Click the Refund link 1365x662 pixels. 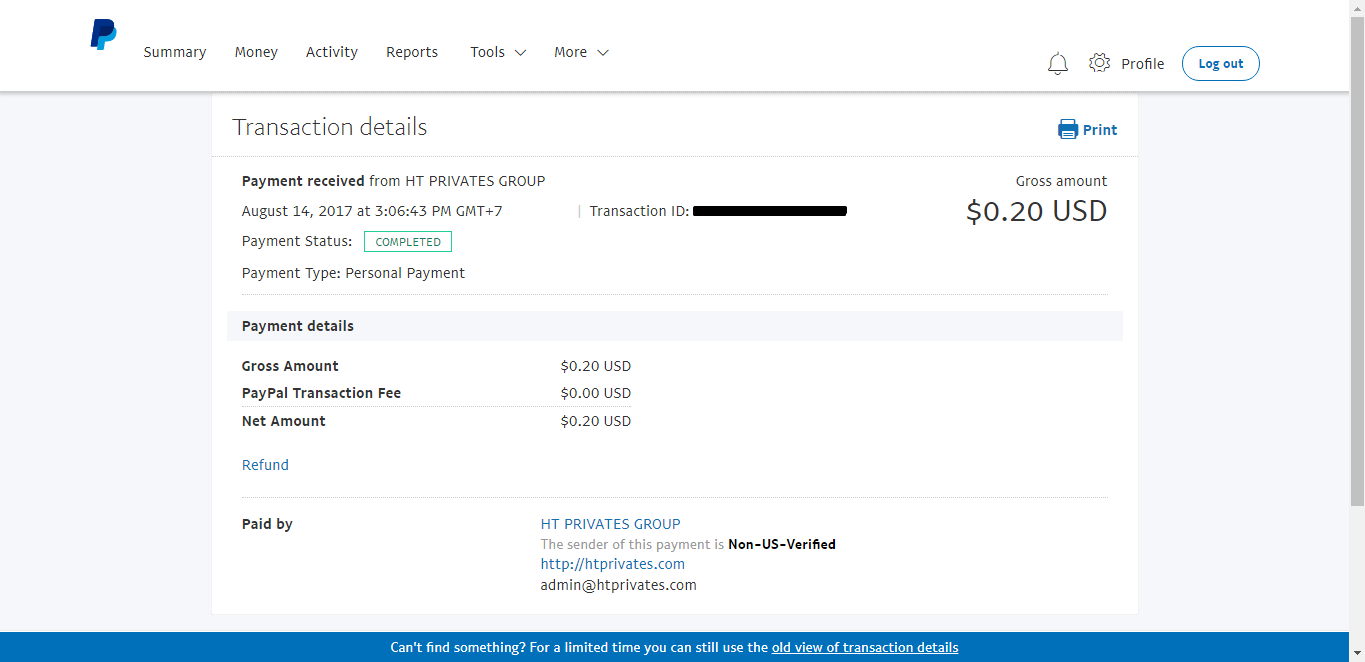265,465
